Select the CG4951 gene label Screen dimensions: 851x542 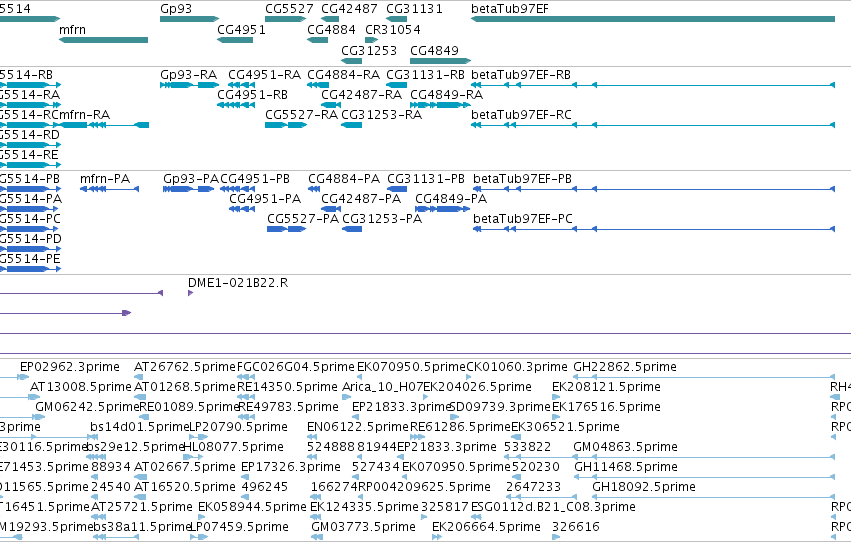click(x=242, y=29)
